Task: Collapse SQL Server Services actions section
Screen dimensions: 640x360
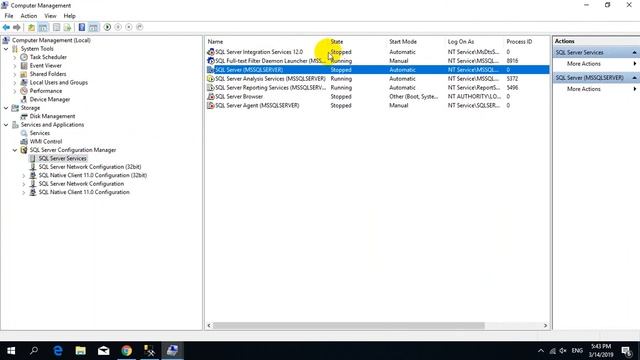Action: pos(634,53)
